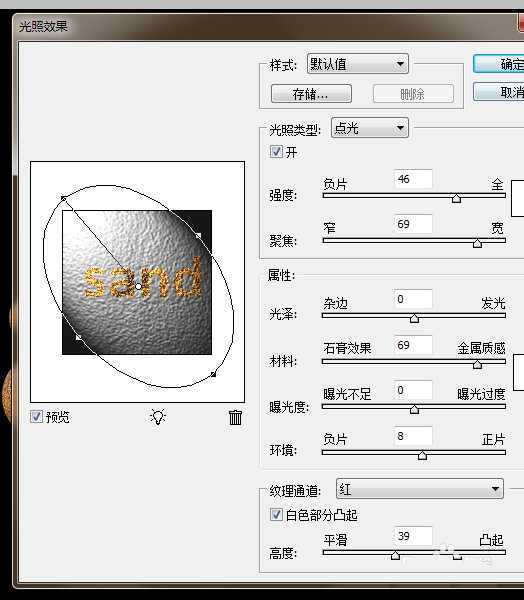524x600 pixels.
Task: Click the 高度 value field showing 39
Action: (413, 536)
